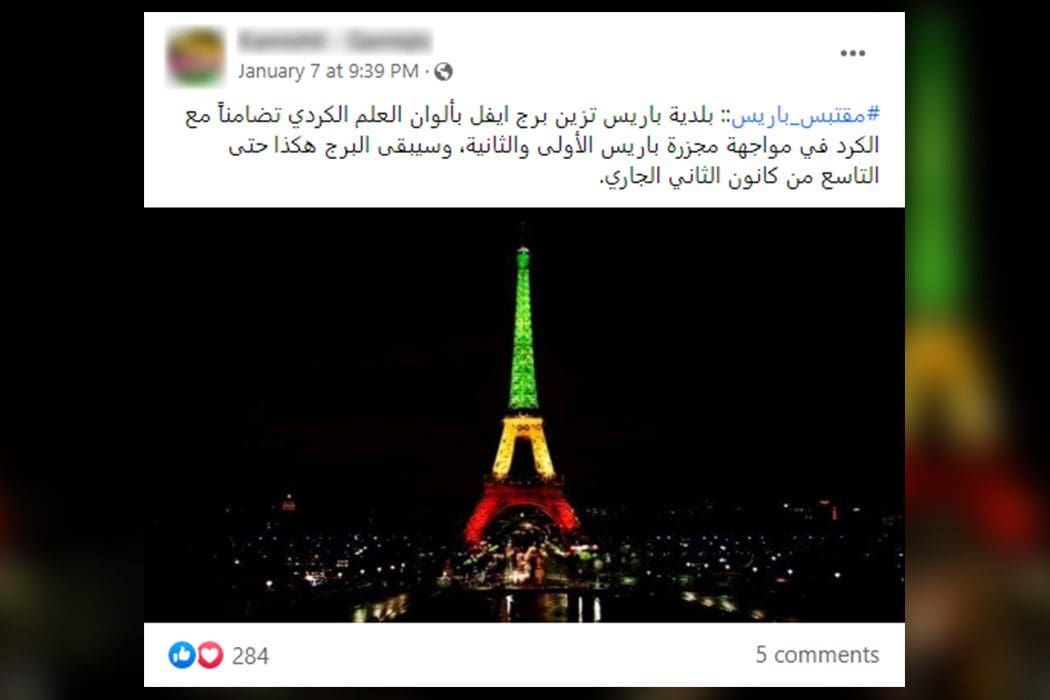Screen dimensions: 1050x700
Task: Click the red heart Love reaction icon
Action: [x=210, y=654]
